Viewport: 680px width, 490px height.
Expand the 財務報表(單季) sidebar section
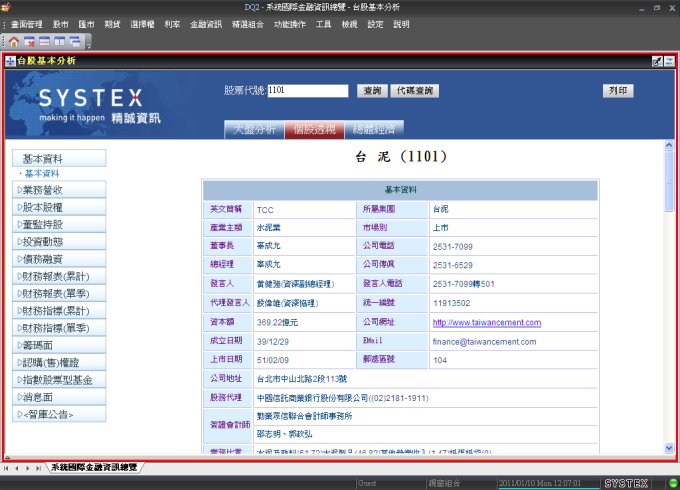(59, 294)
